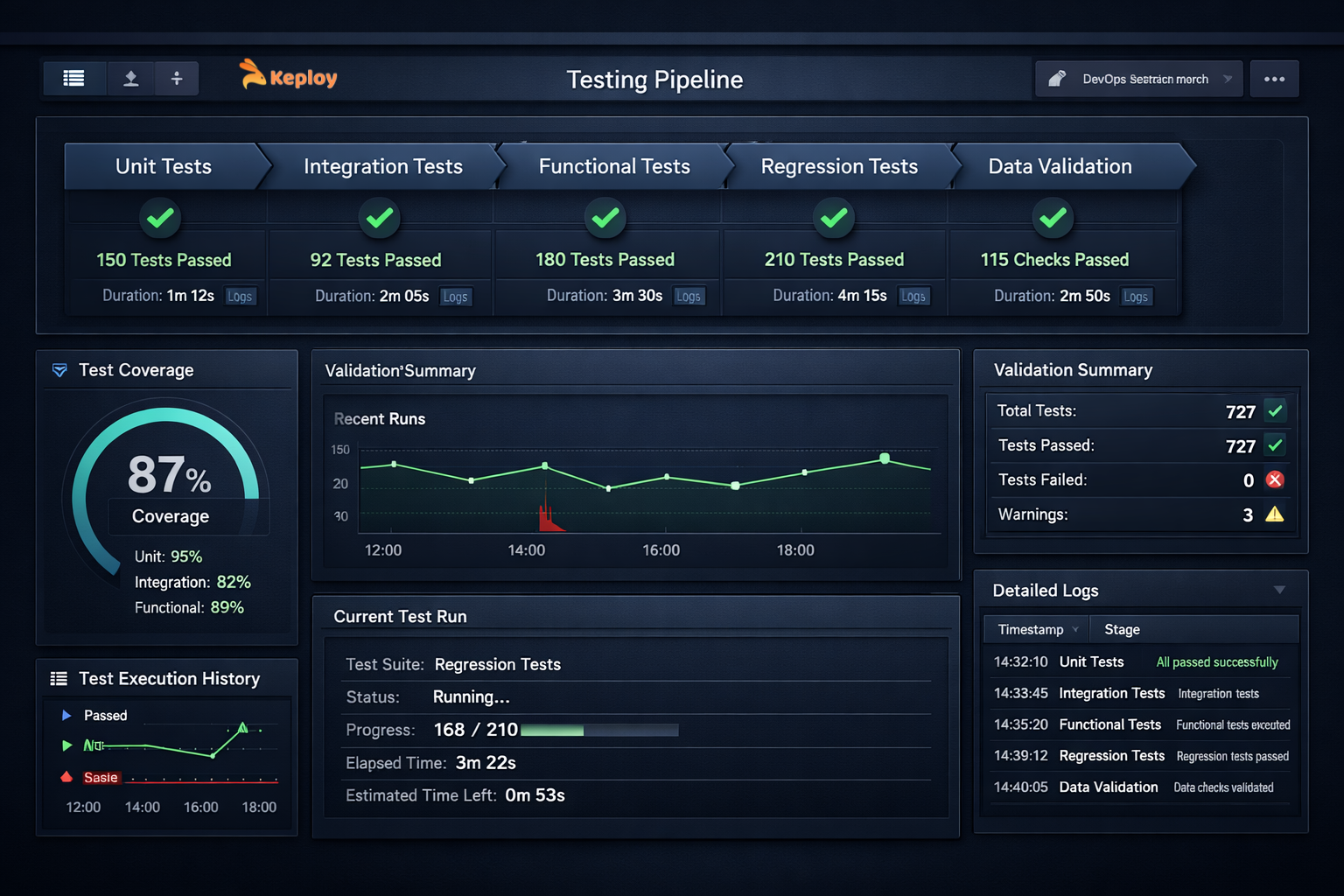1344x896 pixels.
Task: Click the warning triangle next to Warnings count
Action: pos(1275,514)
